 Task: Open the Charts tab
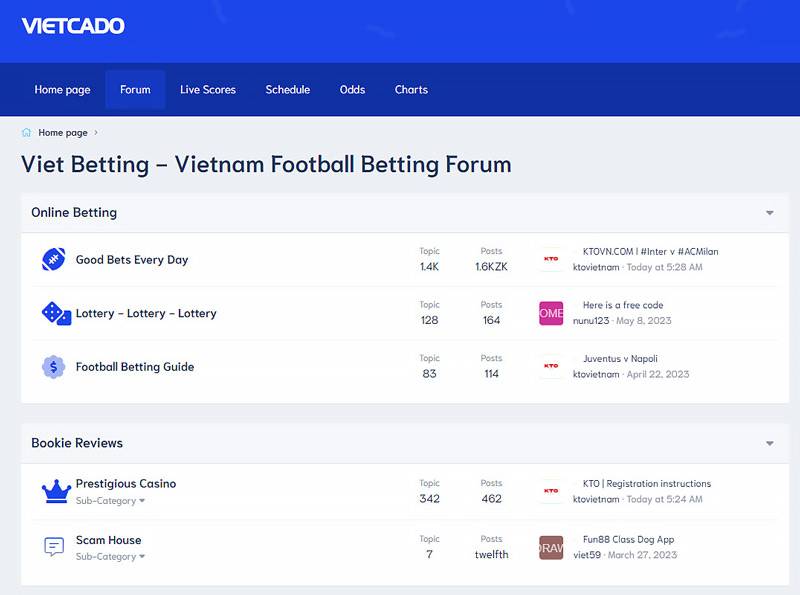click(411, 90)
